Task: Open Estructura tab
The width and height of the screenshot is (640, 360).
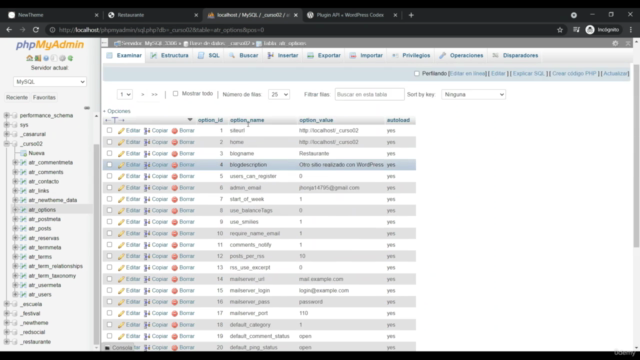Action: coord(169,56)
